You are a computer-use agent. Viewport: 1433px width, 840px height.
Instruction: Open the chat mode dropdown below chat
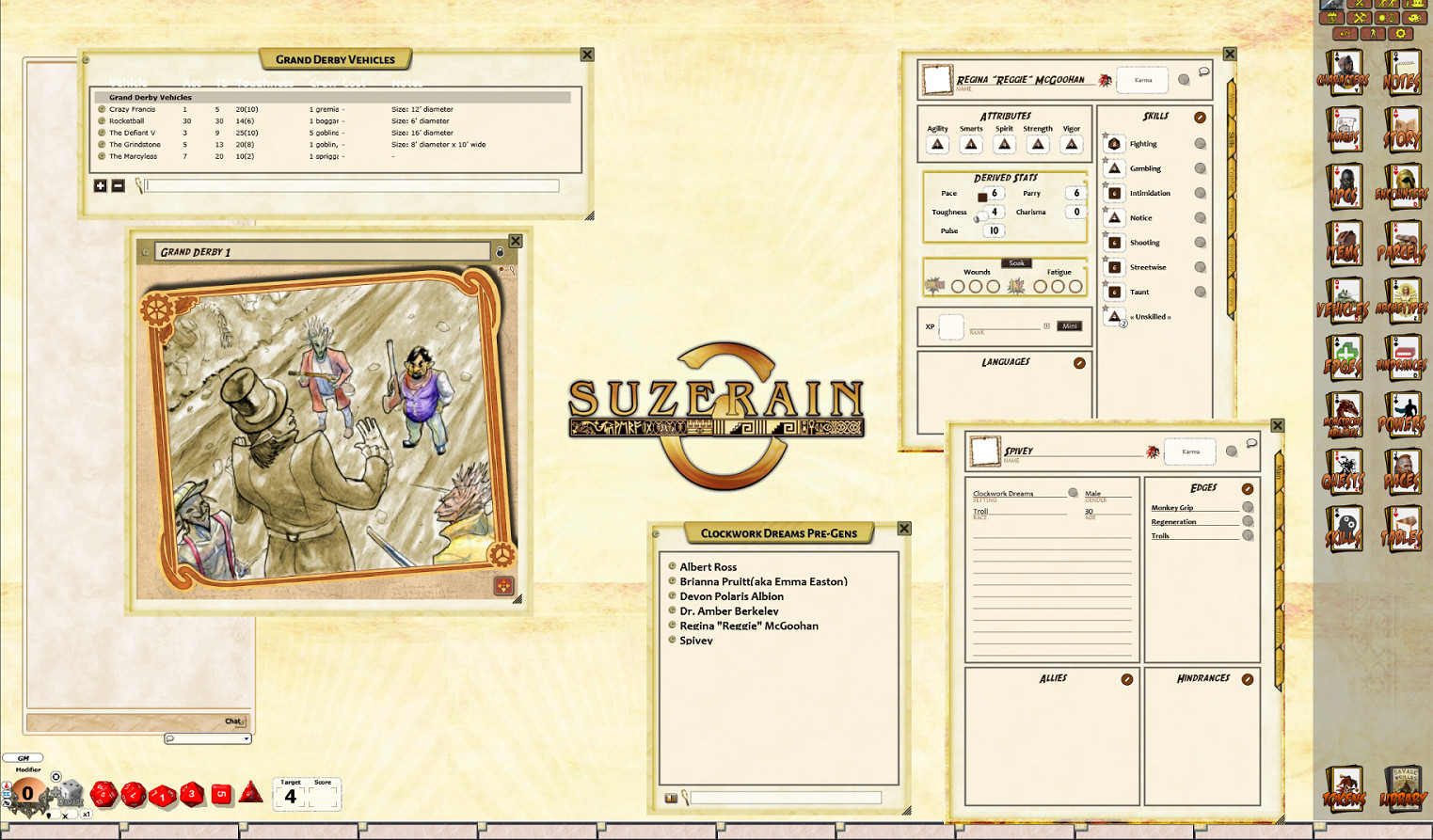(208, 738)
